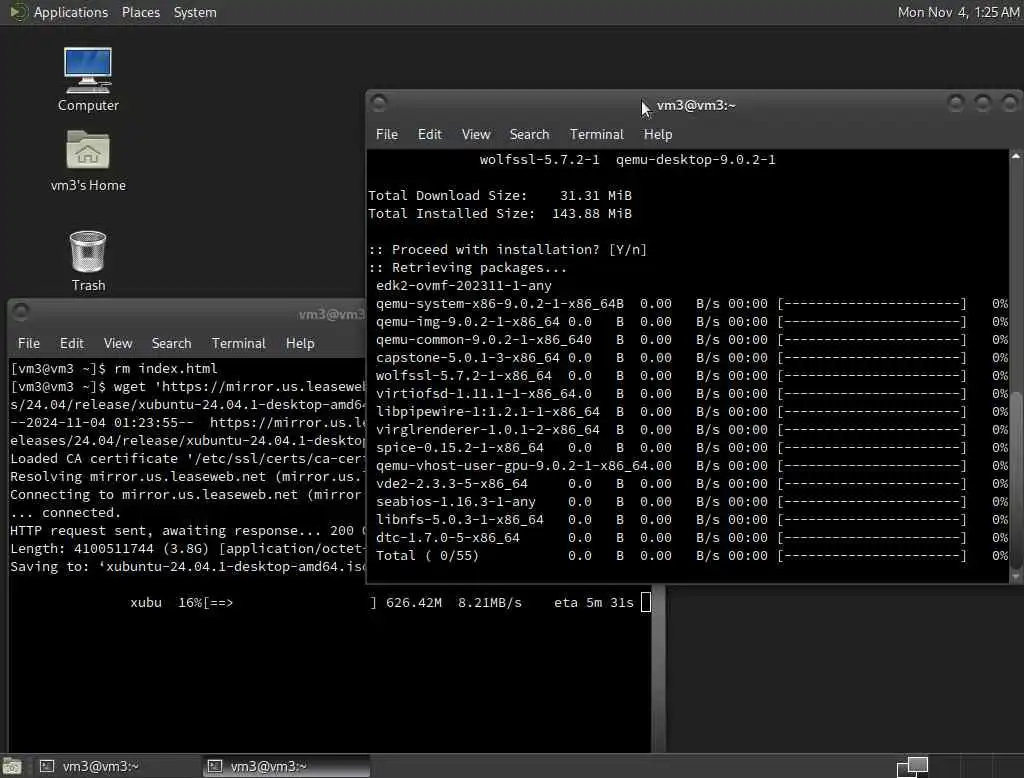Click the edk2-ovmf-202311-1-any package row
Image resolution: width=1024 pixels, height=778 pixels.
[464, 285]
